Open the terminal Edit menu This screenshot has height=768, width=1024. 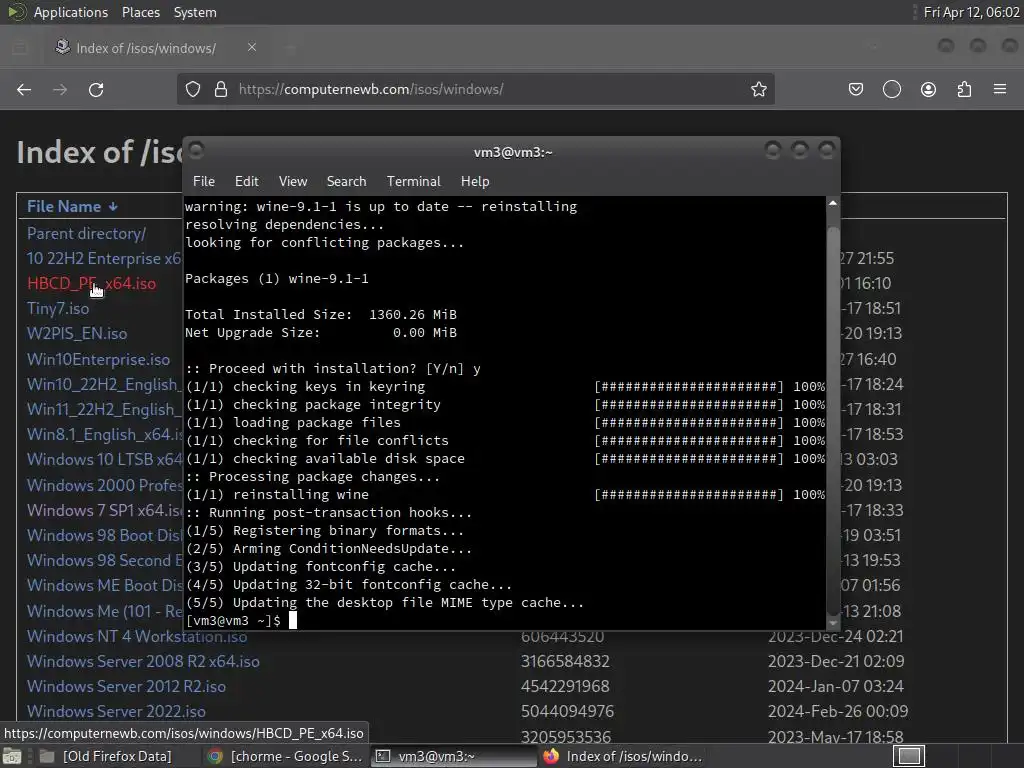pyautogui.click(x=246, y=182)
